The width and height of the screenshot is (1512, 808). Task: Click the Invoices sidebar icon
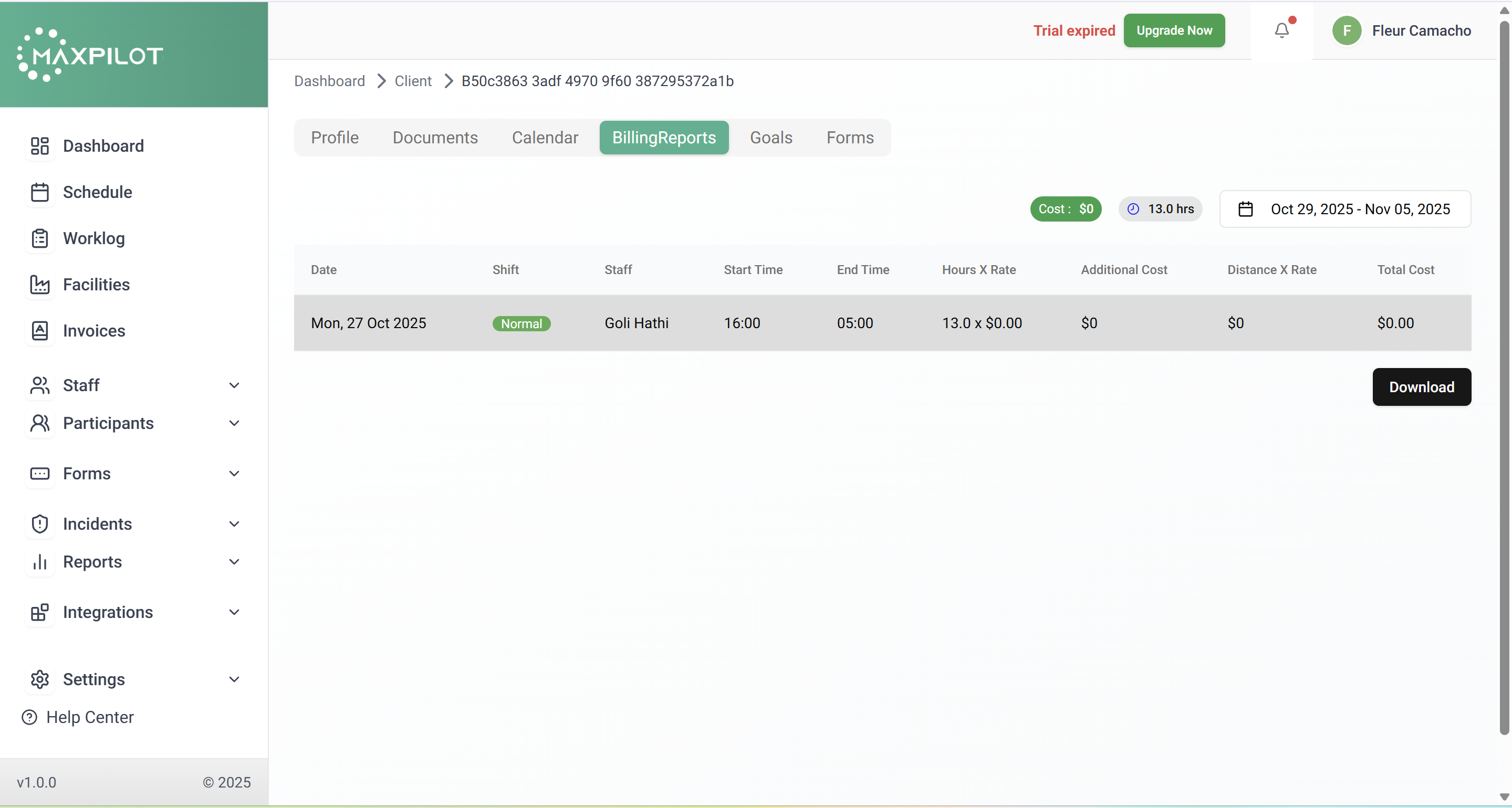pos(39,331)
